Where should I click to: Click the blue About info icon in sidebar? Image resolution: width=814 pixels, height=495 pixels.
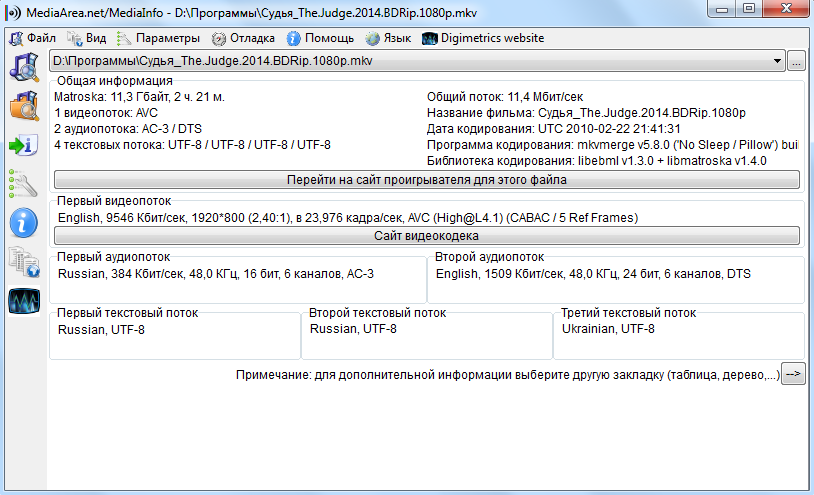click(x=23, y=221)
